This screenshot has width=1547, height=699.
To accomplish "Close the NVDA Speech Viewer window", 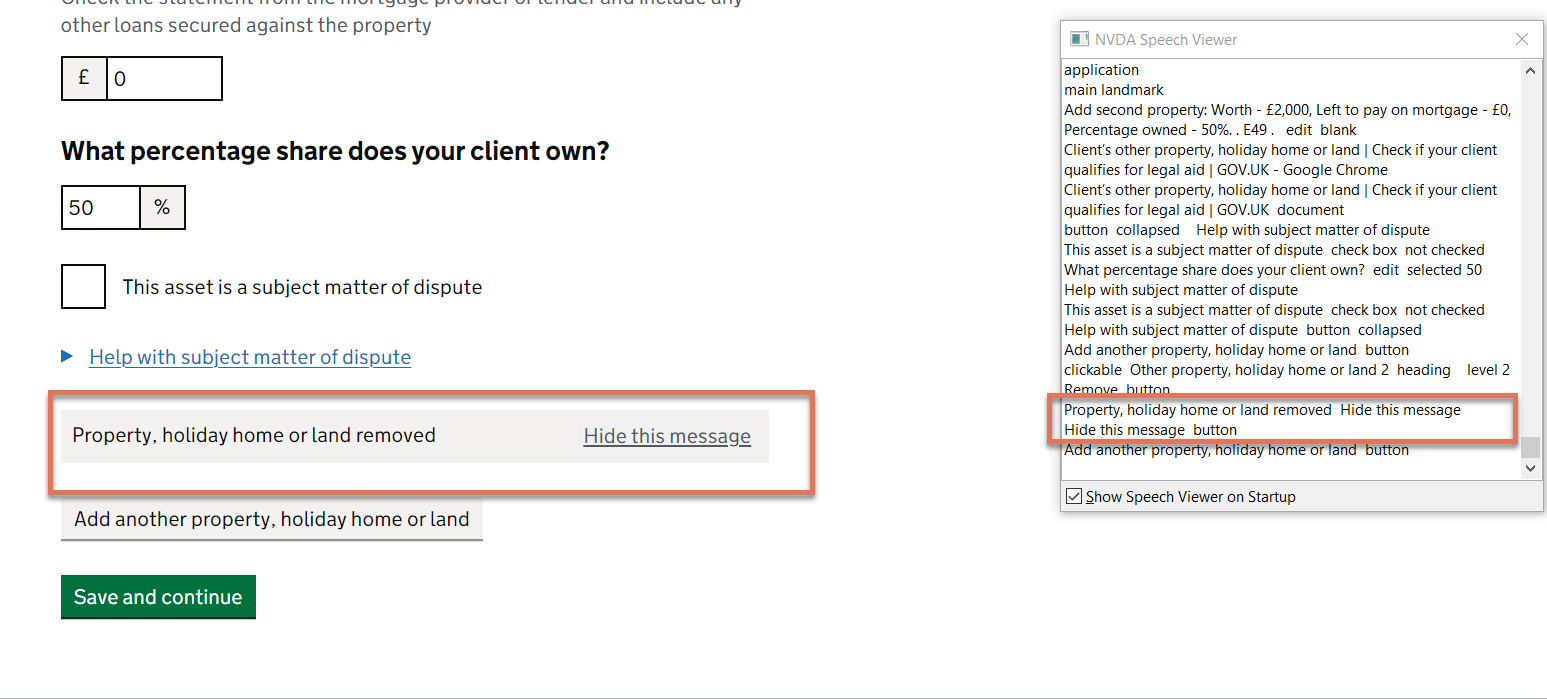I will click(1521, 40).
